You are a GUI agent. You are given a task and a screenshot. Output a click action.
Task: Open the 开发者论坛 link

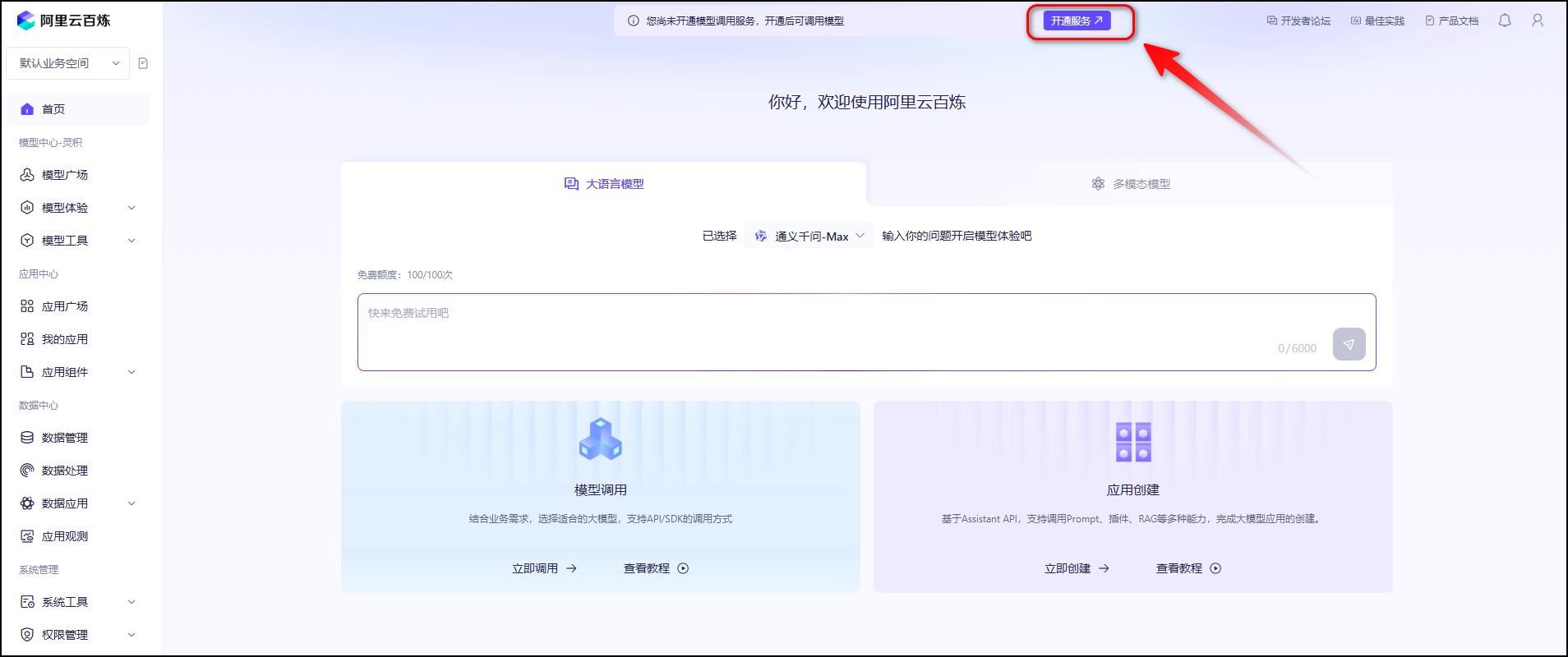coord(1298,21)
